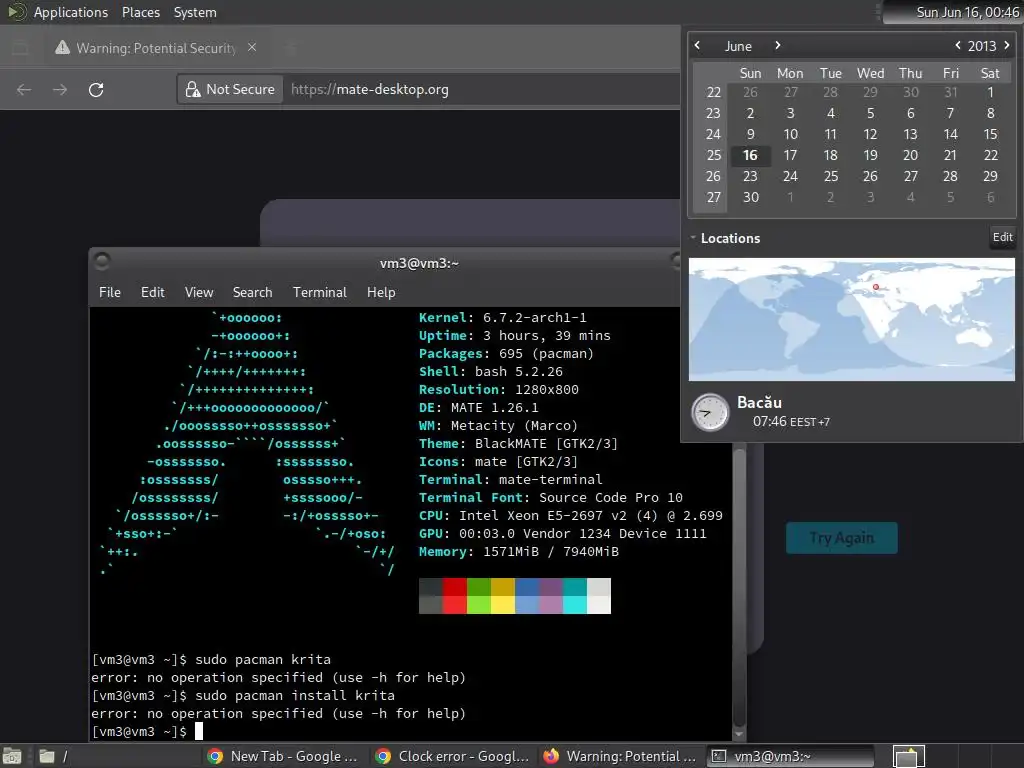Click the MATE logo icon in the top panel
The width and height of the screenshot is (1024, 768).
(16, 12)
